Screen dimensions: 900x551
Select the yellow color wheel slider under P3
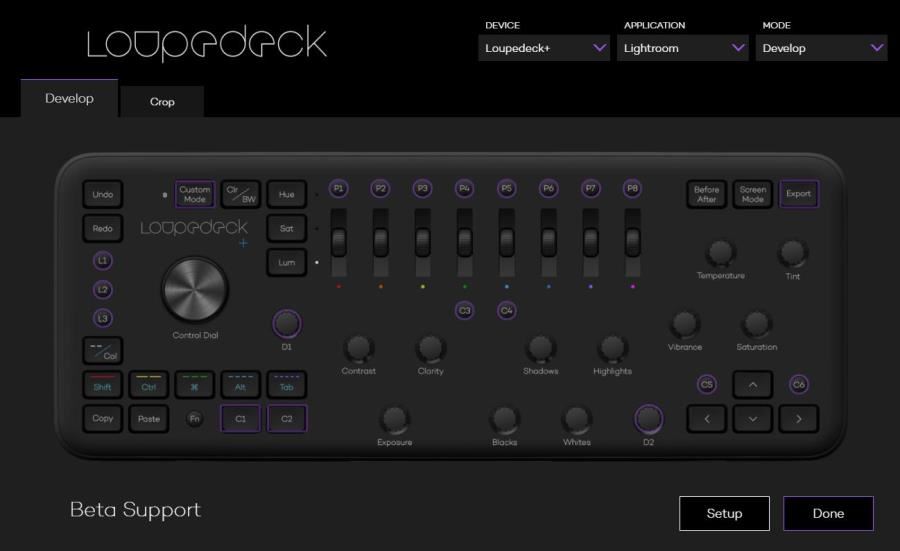[x=422, y=242]
